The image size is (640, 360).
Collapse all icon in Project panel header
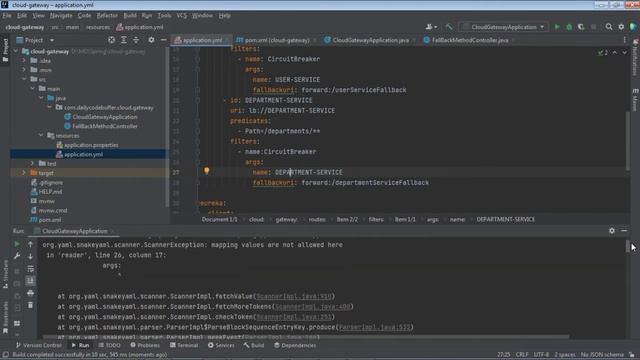[136, 40]
